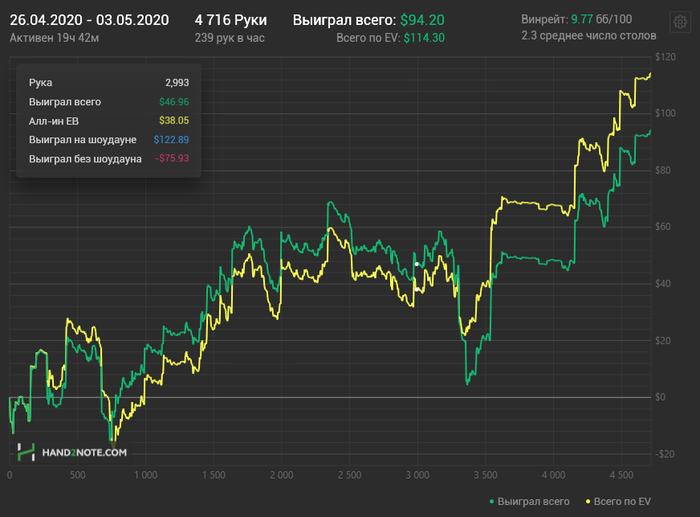
Task: Click the 'Выиграл всего' legend label
Action: pyautogui.click(x=533, y=501)
